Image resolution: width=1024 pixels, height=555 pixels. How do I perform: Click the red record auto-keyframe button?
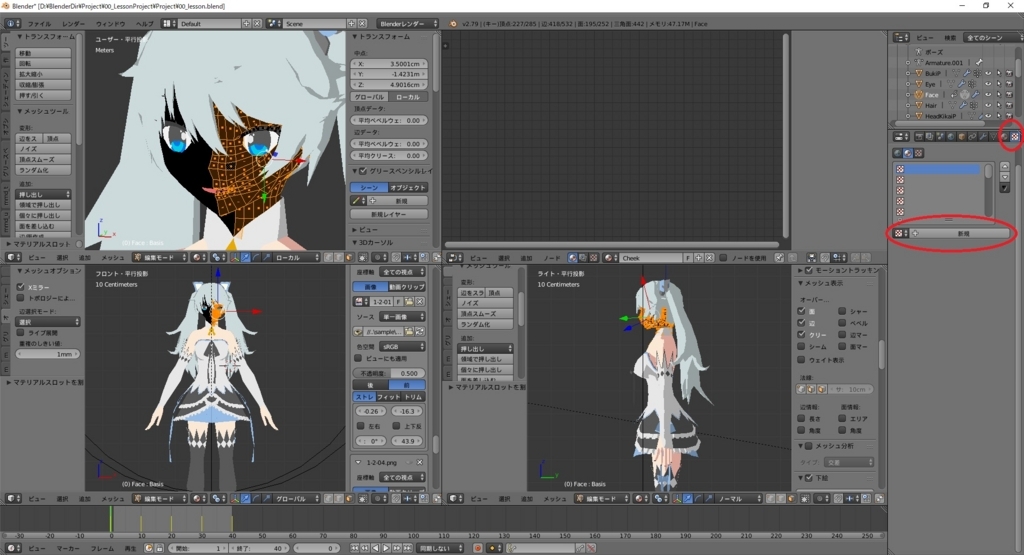(x=477, y=548)
